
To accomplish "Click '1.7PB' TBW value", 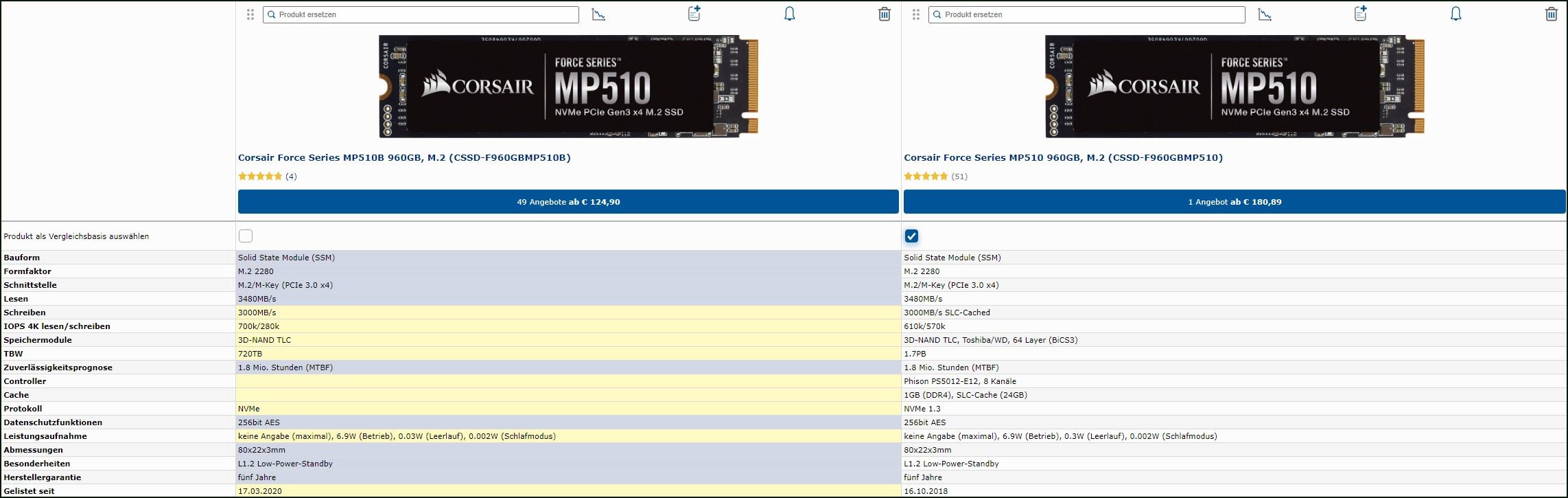I will 915,354.
